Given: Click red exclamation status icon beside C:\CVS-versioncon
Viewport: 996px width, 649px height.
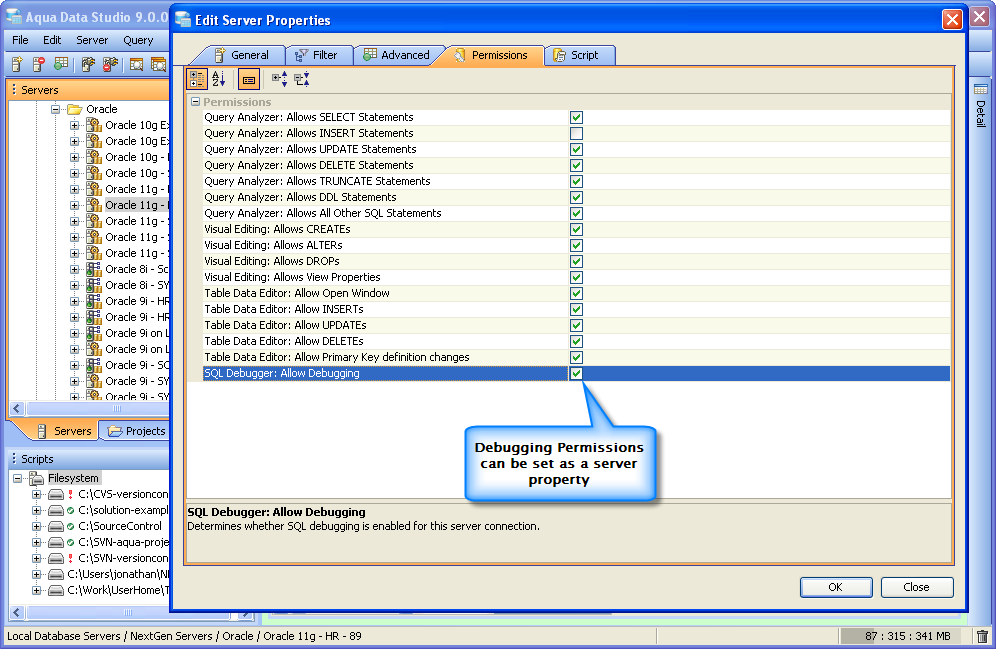Looking at the screenshot, I should click(70, 494).
